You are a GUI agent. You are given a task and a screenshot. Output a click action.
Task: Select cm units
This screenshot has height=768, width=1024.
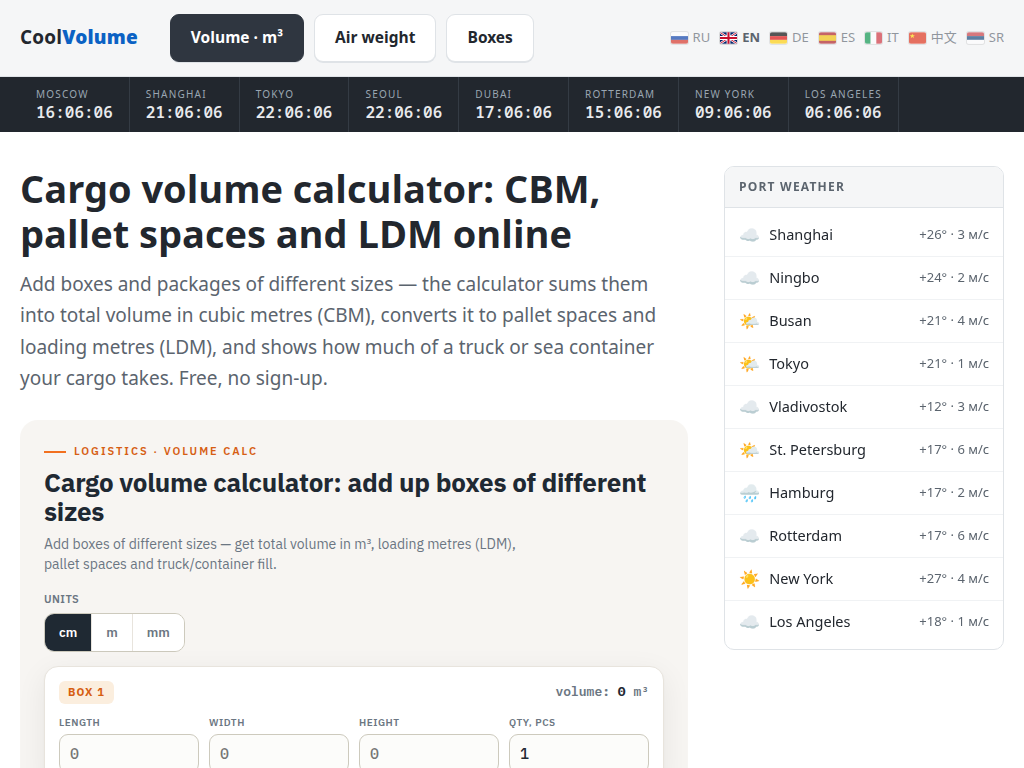(68, 632)
